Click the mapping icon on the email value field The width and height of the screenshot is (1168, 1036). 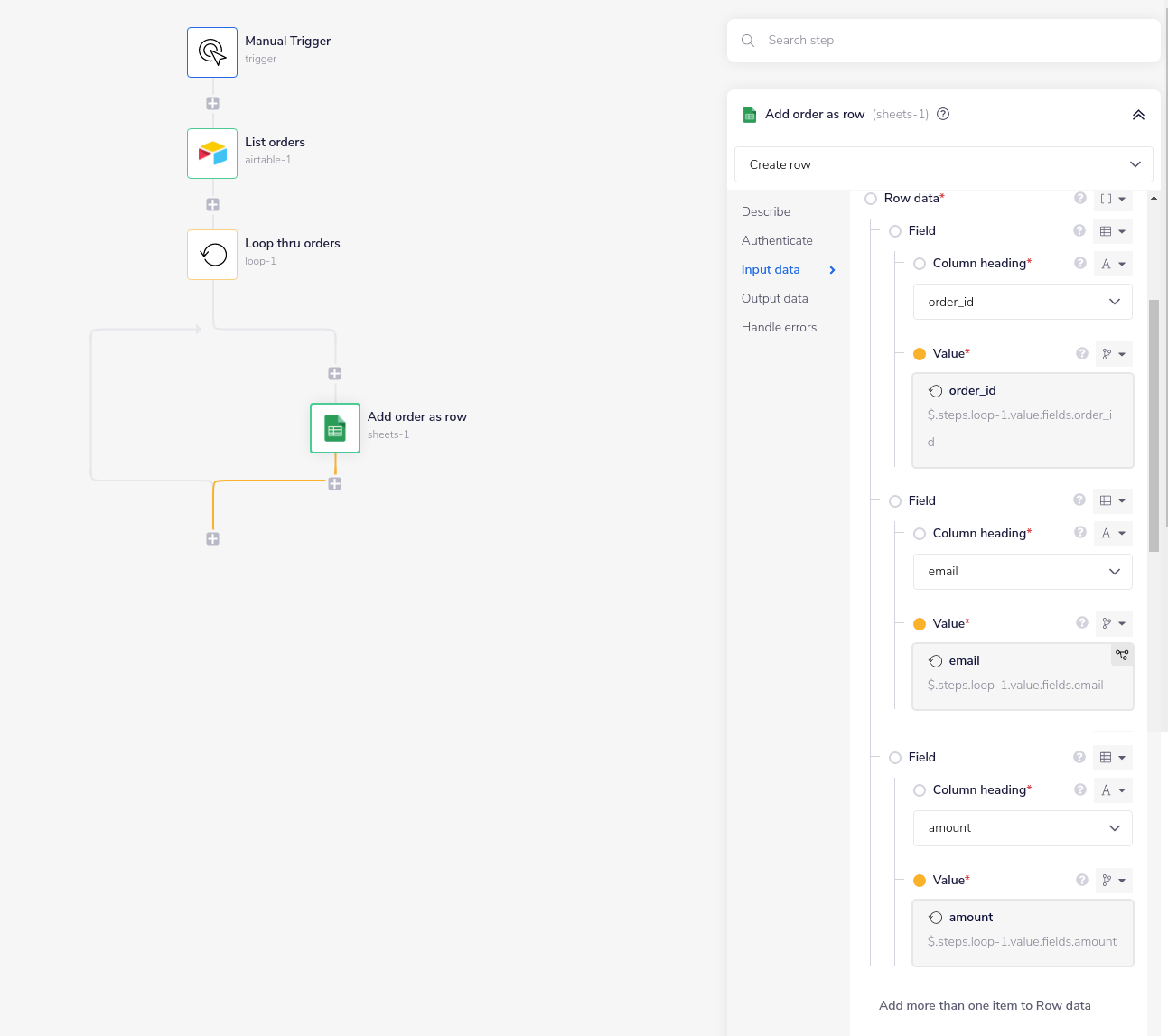tap(1122, 654)
